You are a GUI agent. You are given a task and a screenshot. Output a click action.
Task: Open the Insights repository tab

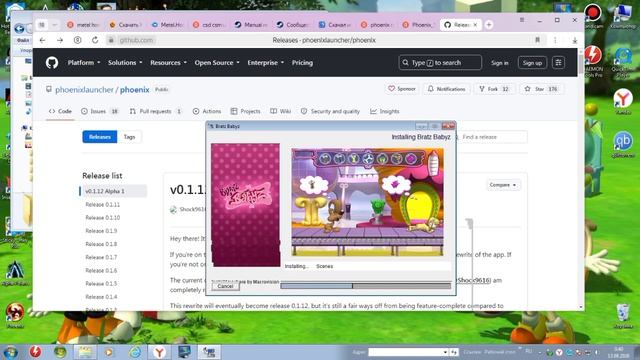(x=384, y=111)
